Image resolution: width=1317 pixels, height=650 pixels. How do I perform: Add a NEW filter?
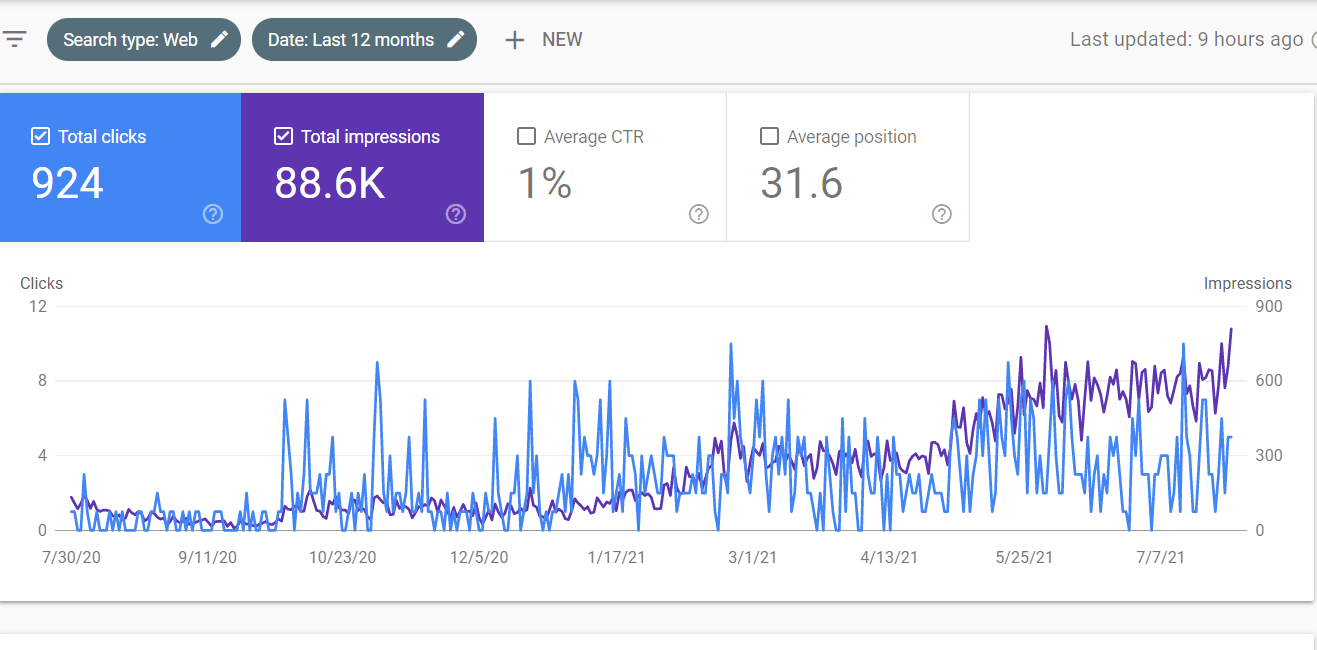click(x=561, y=40)
